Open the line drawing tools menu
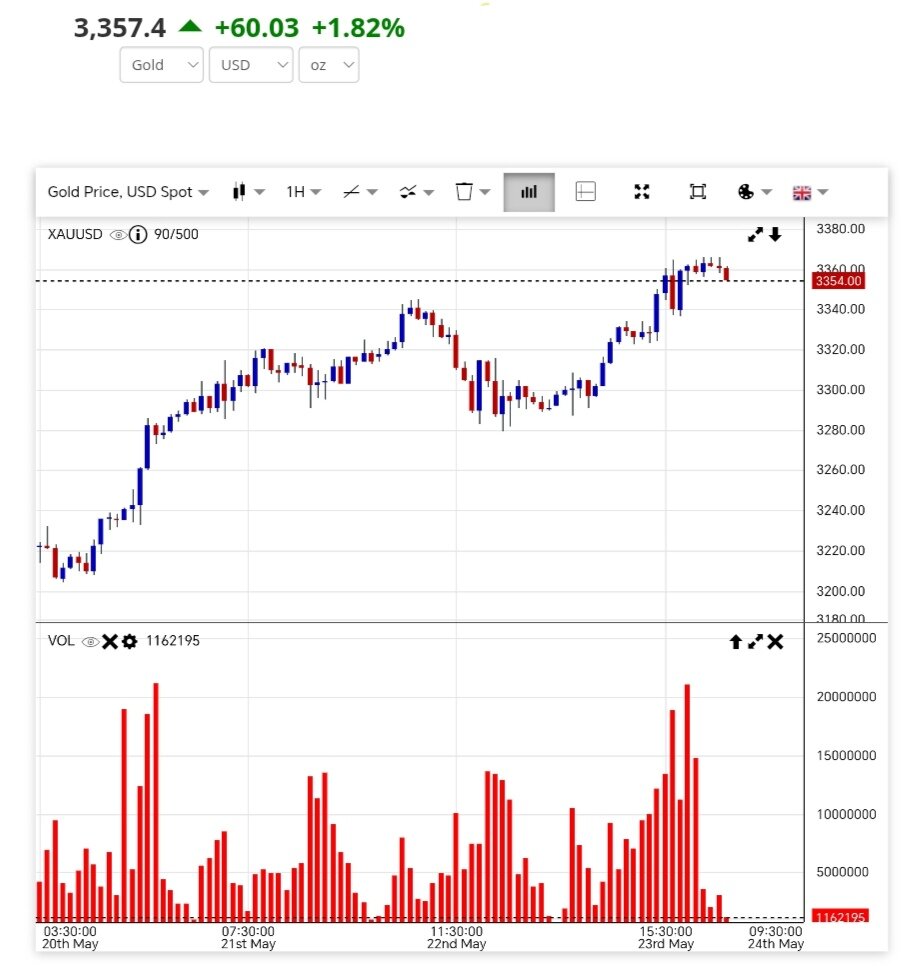This screenshot has height=974, width=916. (x=359, y=192)
